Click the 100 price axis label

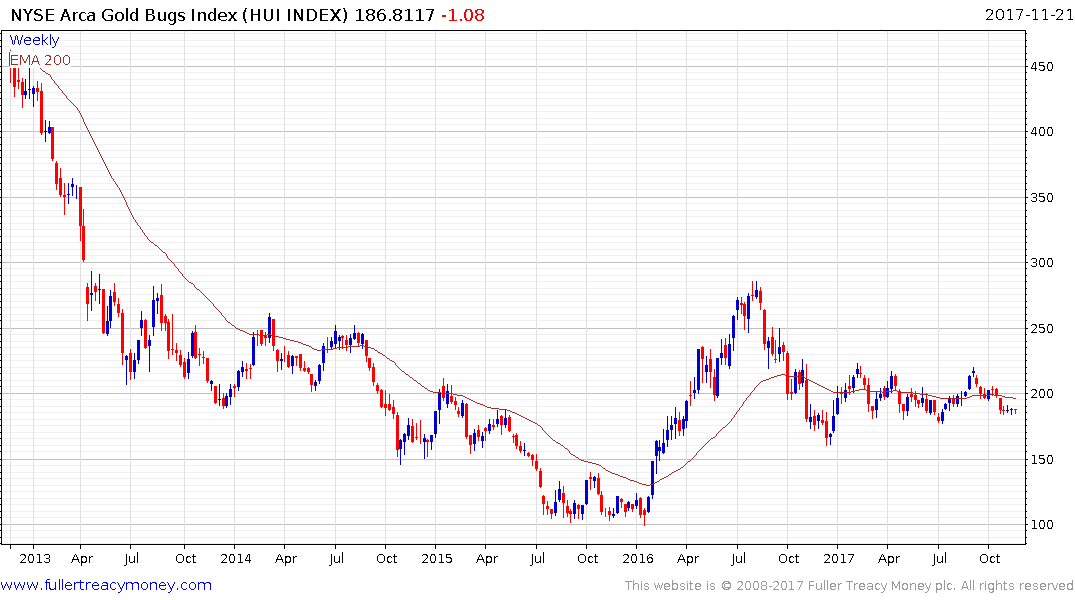1042,525
